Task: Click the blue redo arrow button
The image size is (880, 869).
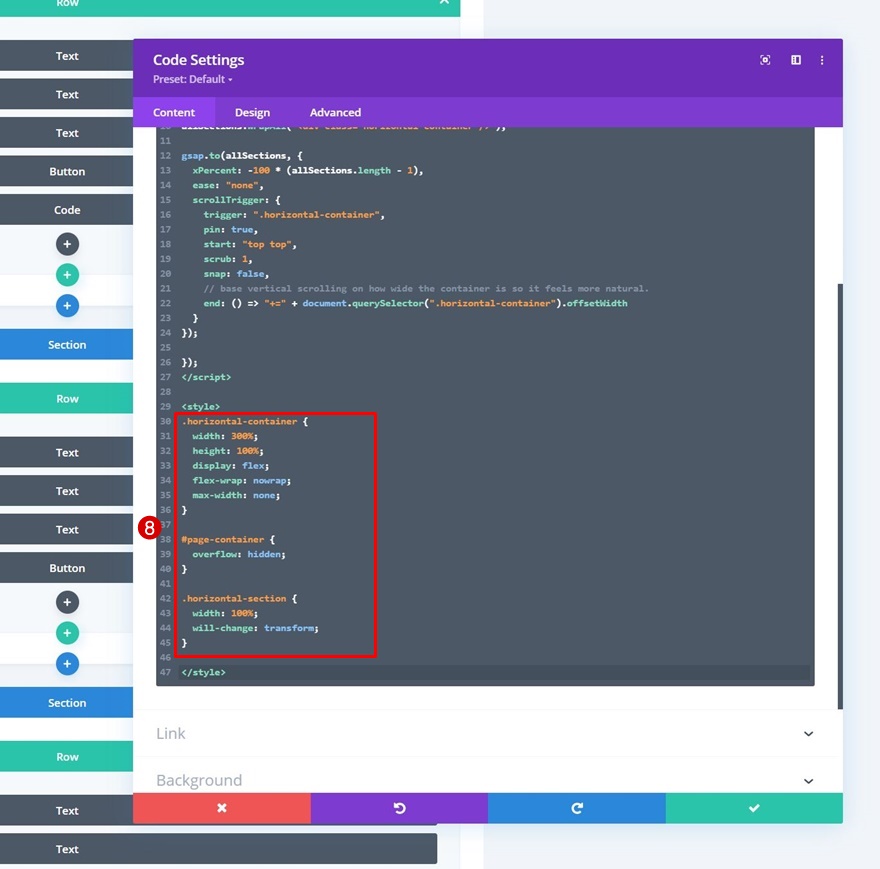Action: (576, 808)
